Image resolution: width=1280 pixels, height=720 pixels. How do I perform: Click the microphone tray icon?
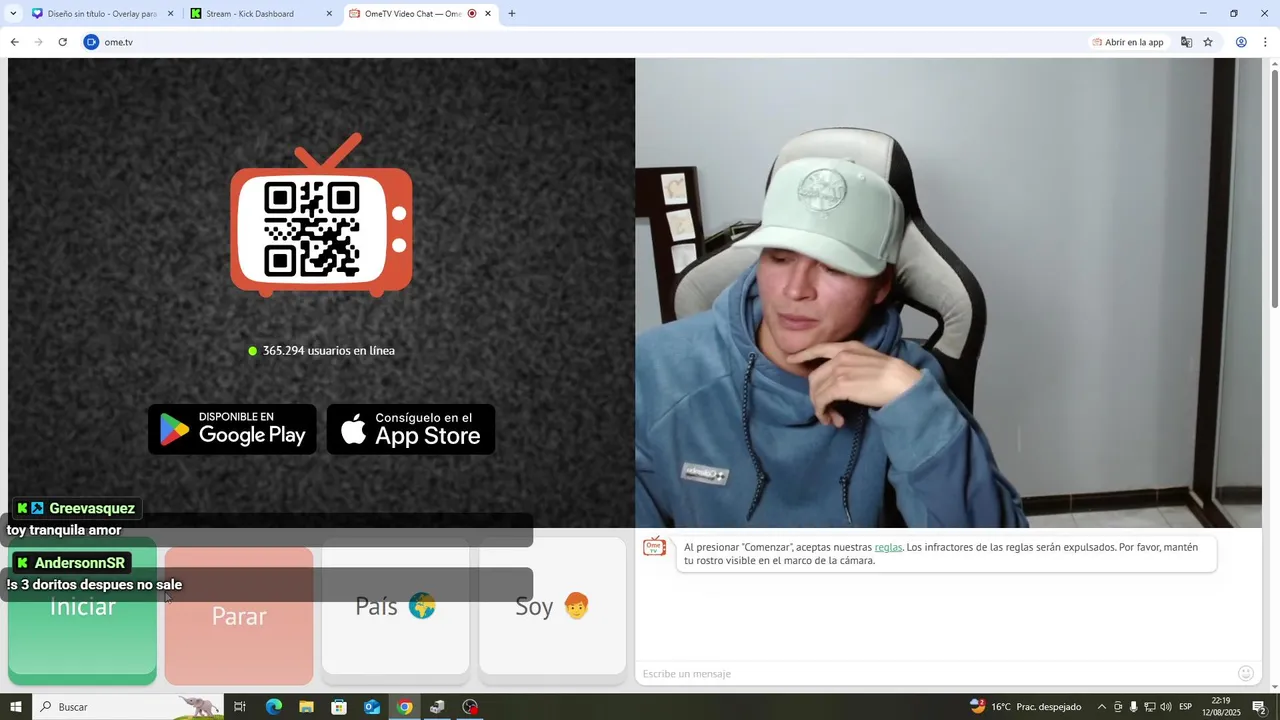(1133, 707)
